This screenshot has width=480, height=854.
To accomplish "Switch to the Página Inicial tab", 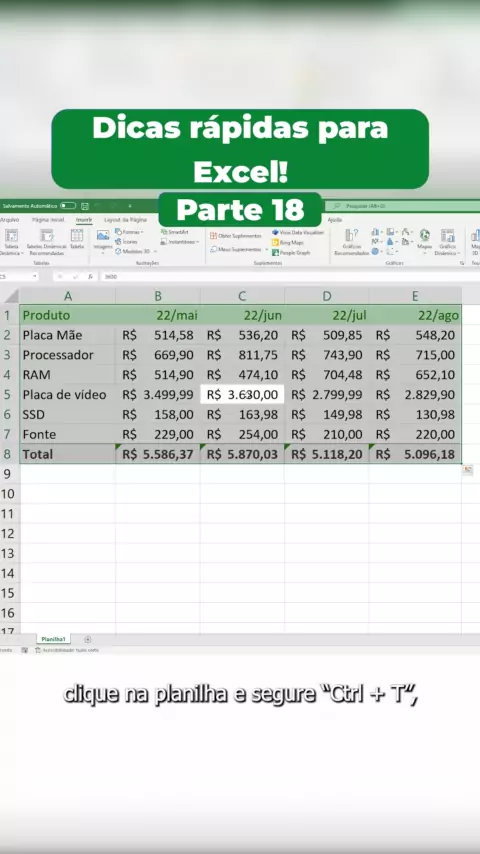I will tap(48, 219).
